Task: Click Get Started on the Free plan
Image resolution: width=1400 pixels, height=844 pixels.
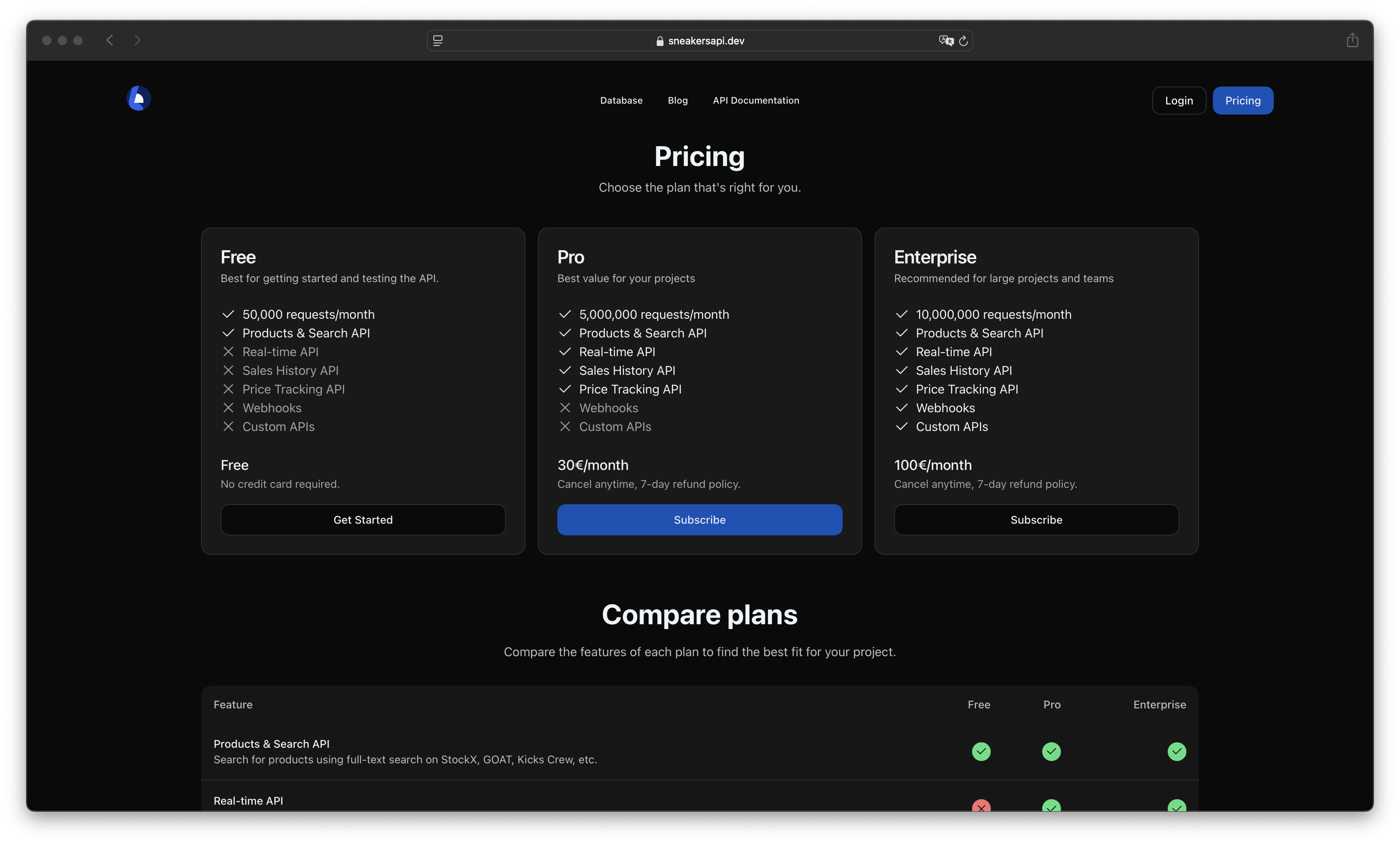Action: click(363, 520)
